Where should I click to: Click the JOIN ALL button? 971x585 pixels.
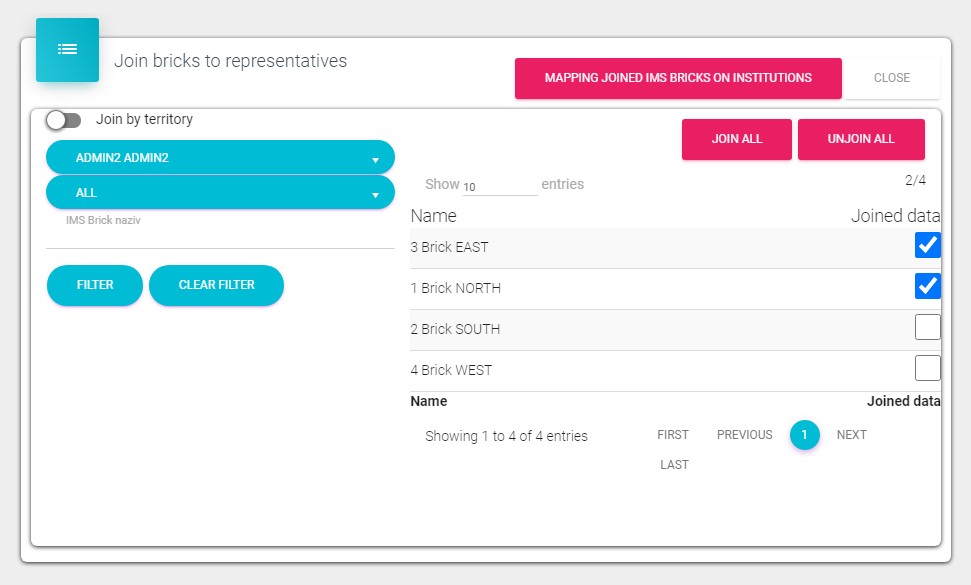pyautogui.click(x=737, y=139)
